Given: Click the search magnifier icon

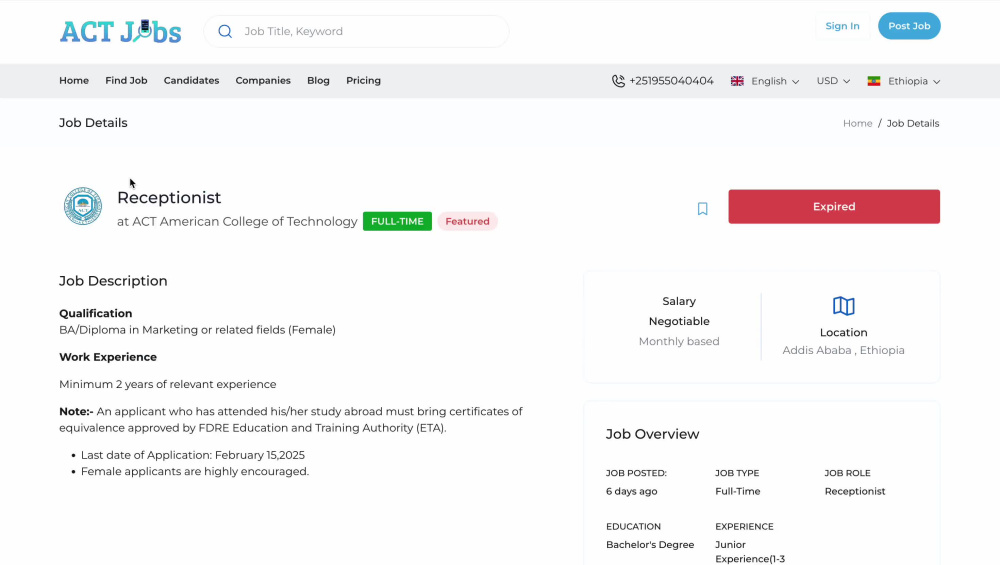Looking at the screenshot, I should [225, 31].
